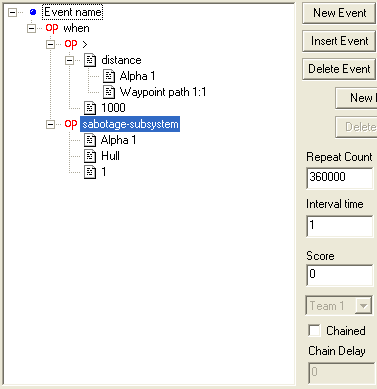This screenshot has height=389, width=377.
Task: Open the Team 1 dropdown
Action: (363, 305)
